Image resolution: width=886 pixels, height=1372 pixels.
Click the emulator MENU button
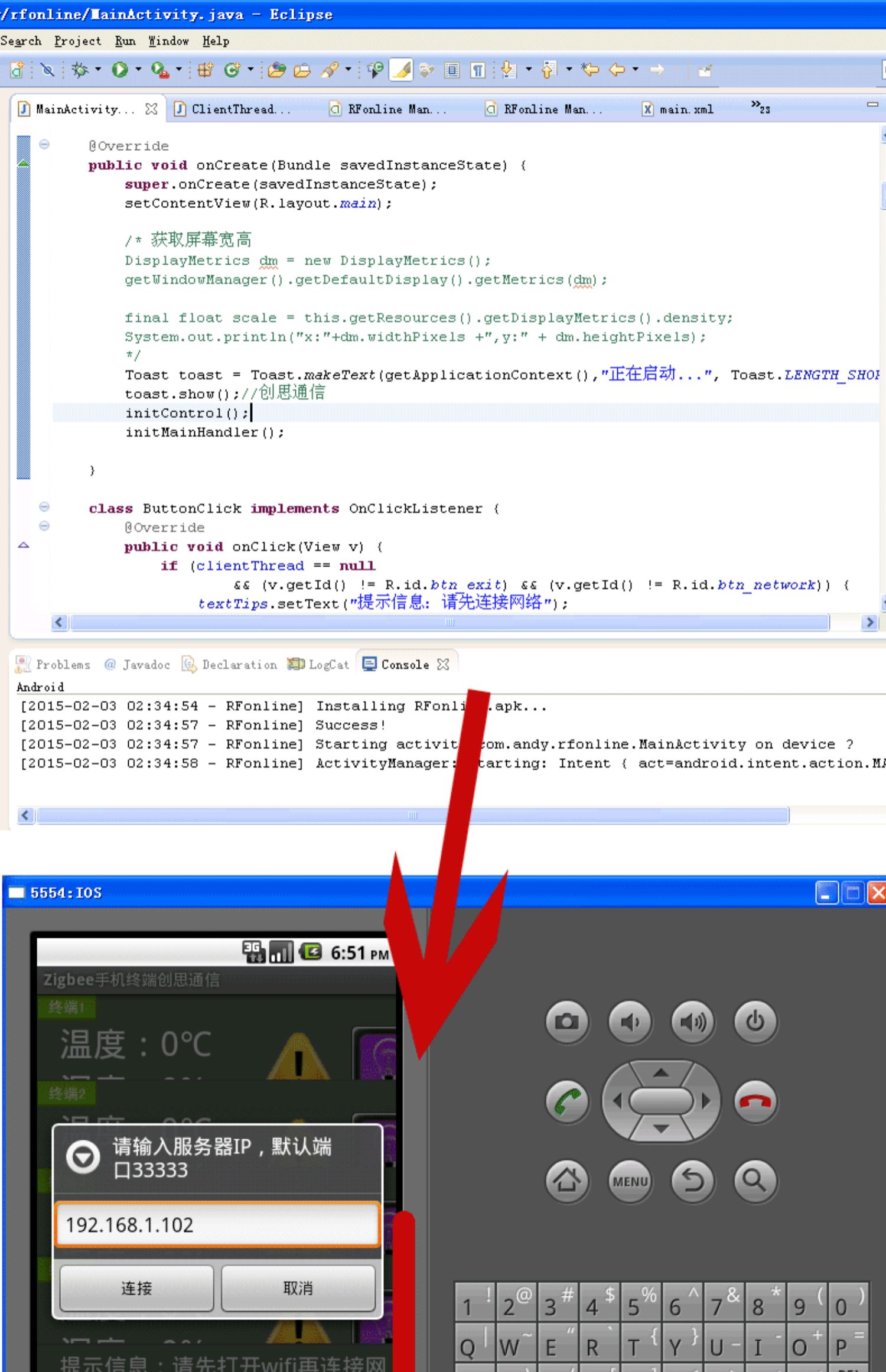(630, 1181)
